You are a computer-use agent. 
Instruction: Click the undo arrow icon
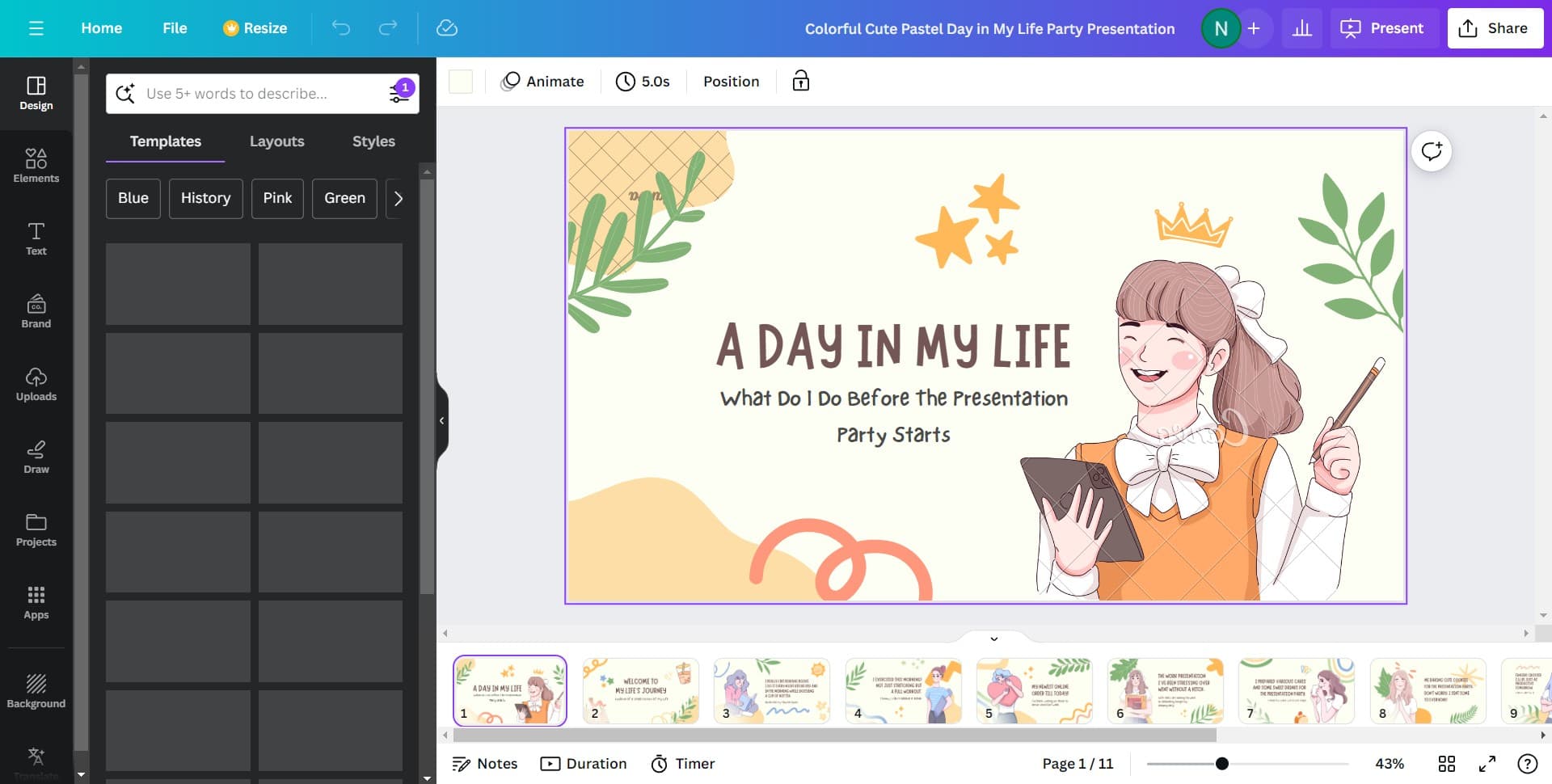click(341, 28)
